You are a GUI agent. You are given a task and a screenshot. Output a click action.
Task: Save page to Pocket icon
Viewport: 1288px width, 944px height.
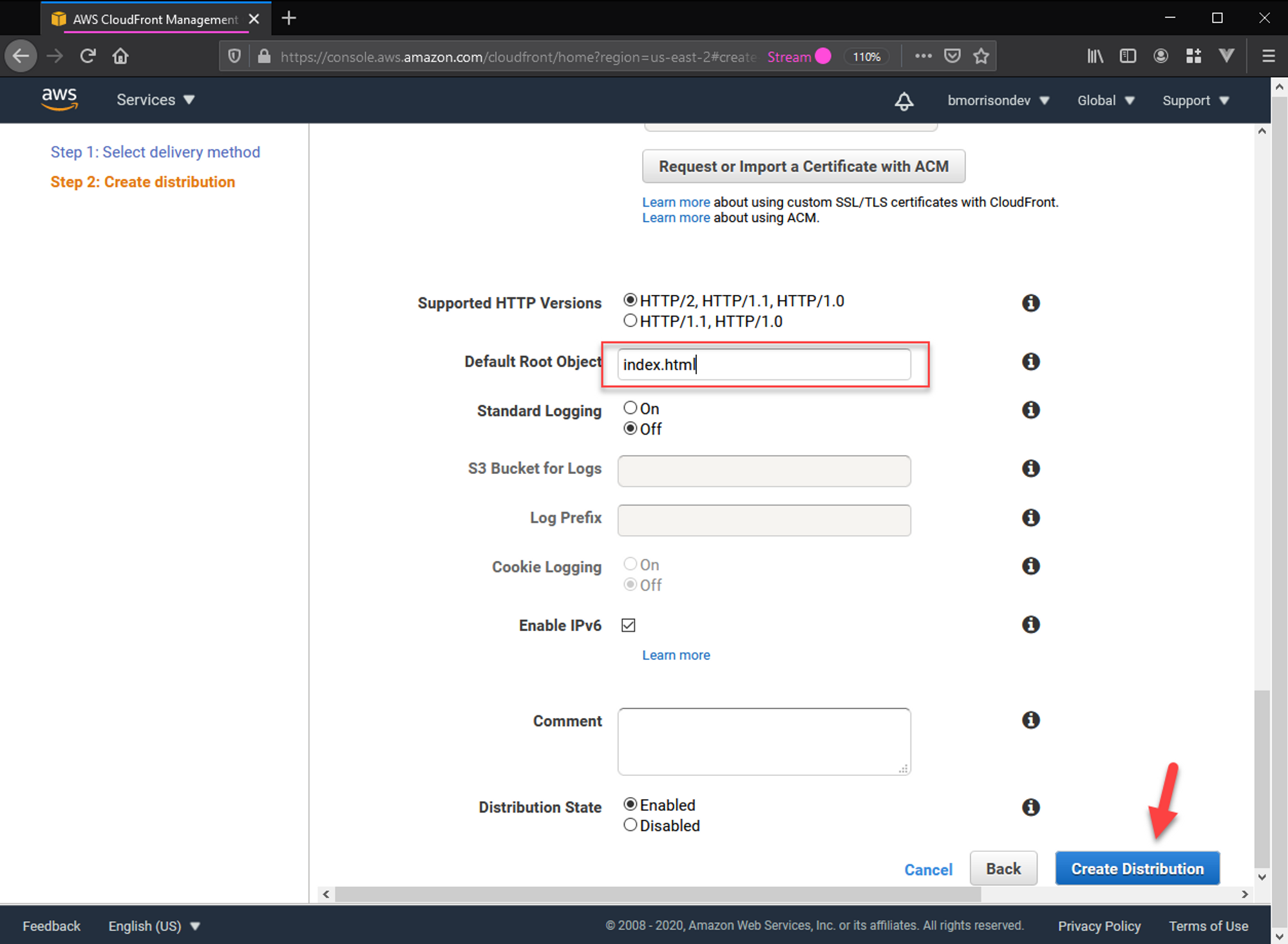coord(952,56)
